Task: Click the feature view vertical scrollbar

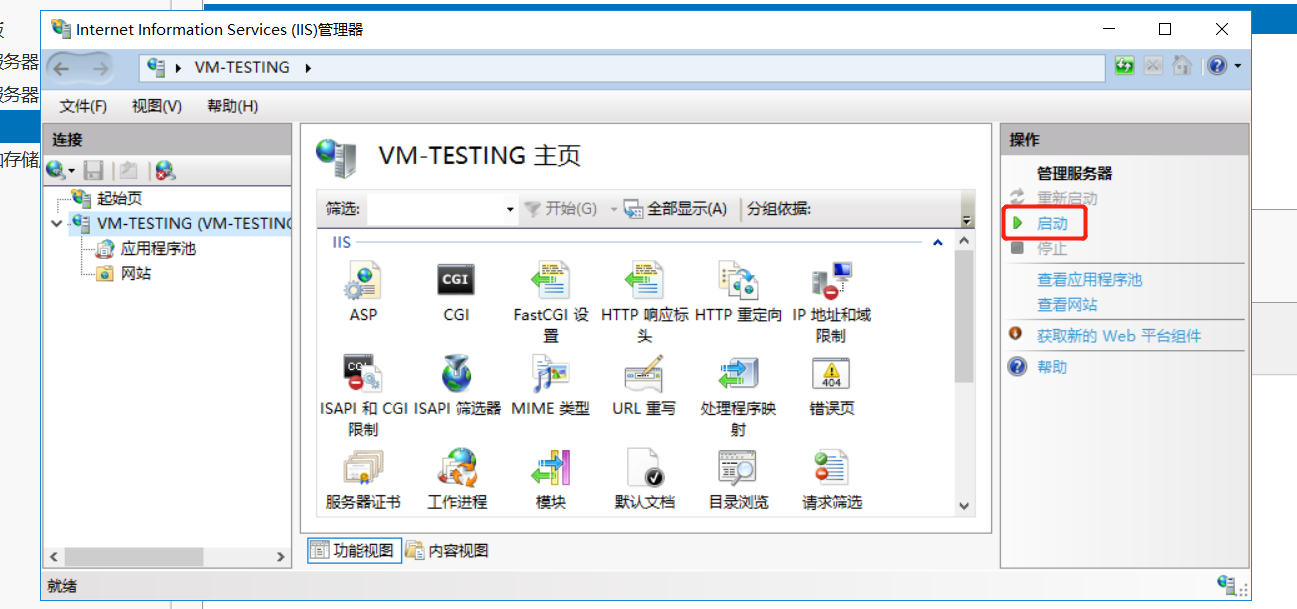Action: [x=964, y=317]
